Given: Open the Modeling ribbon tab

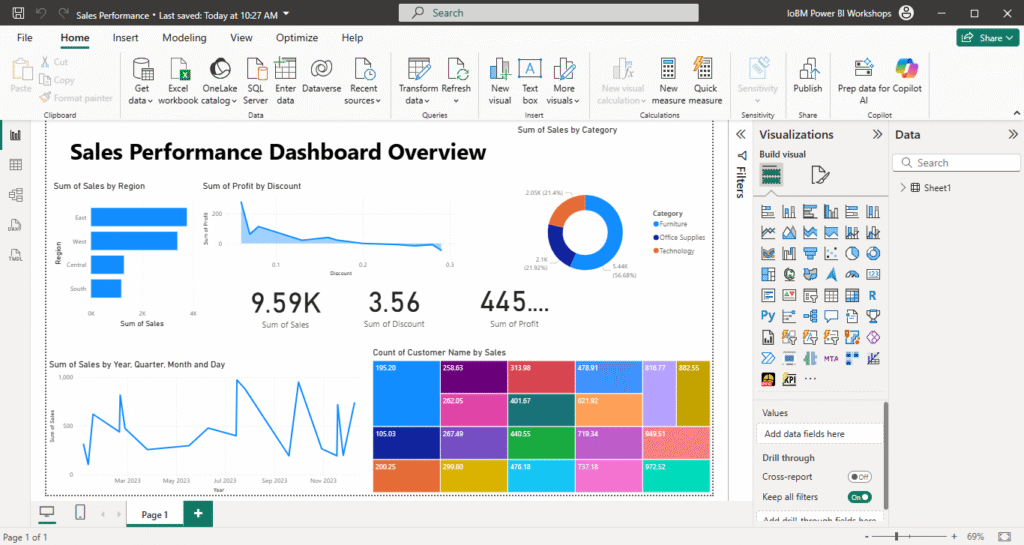Looking at the screenshot, I should [x=184, y=38].
